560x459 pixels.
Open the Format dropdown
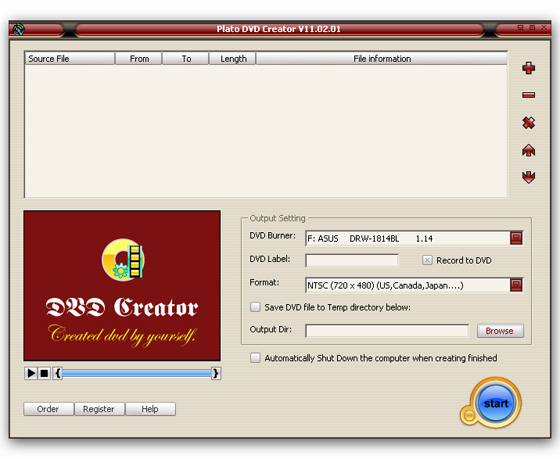pos(516,285)
